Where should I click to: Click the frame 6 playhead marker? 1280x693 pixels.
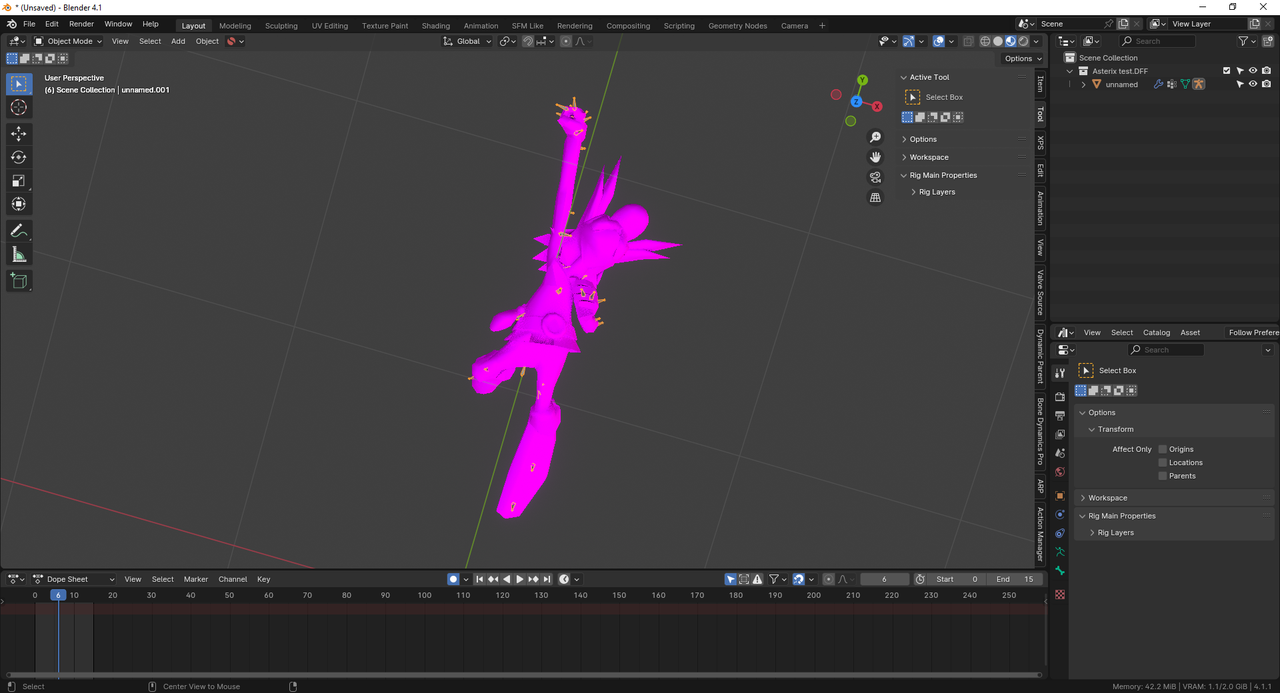pyautogui.click(x=58, y=595)
